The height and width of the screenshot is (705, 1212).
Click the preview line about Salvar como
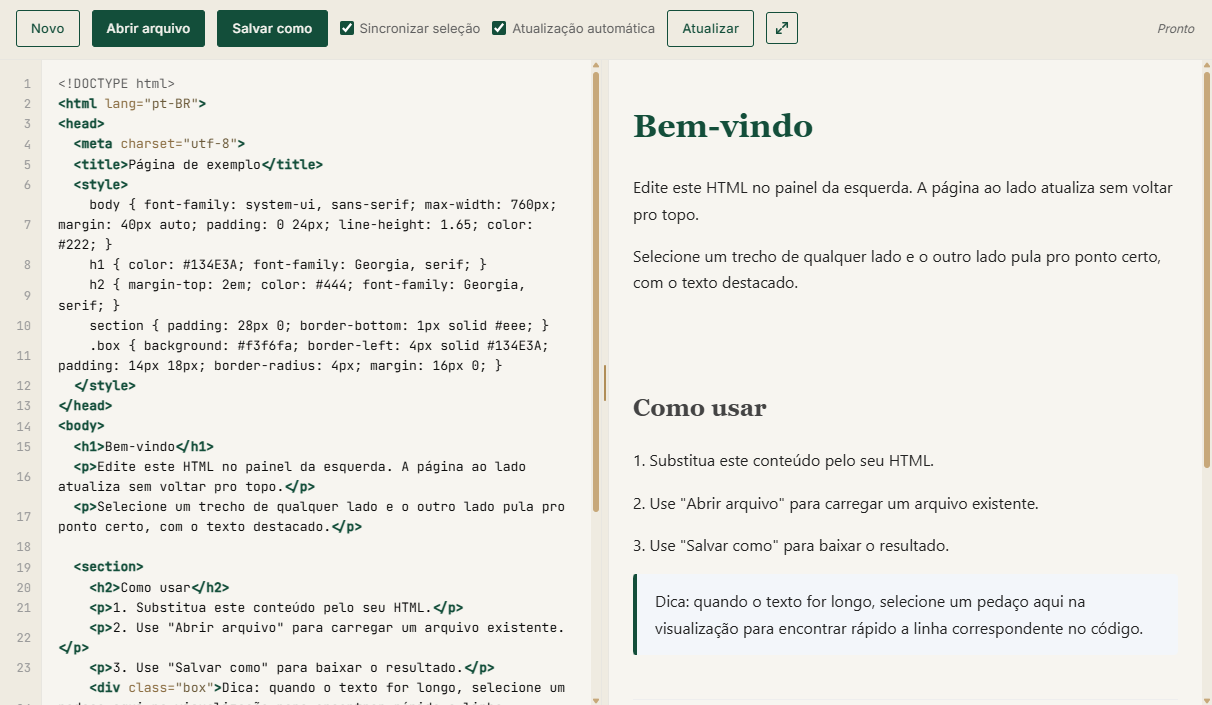tap(791, 546)
